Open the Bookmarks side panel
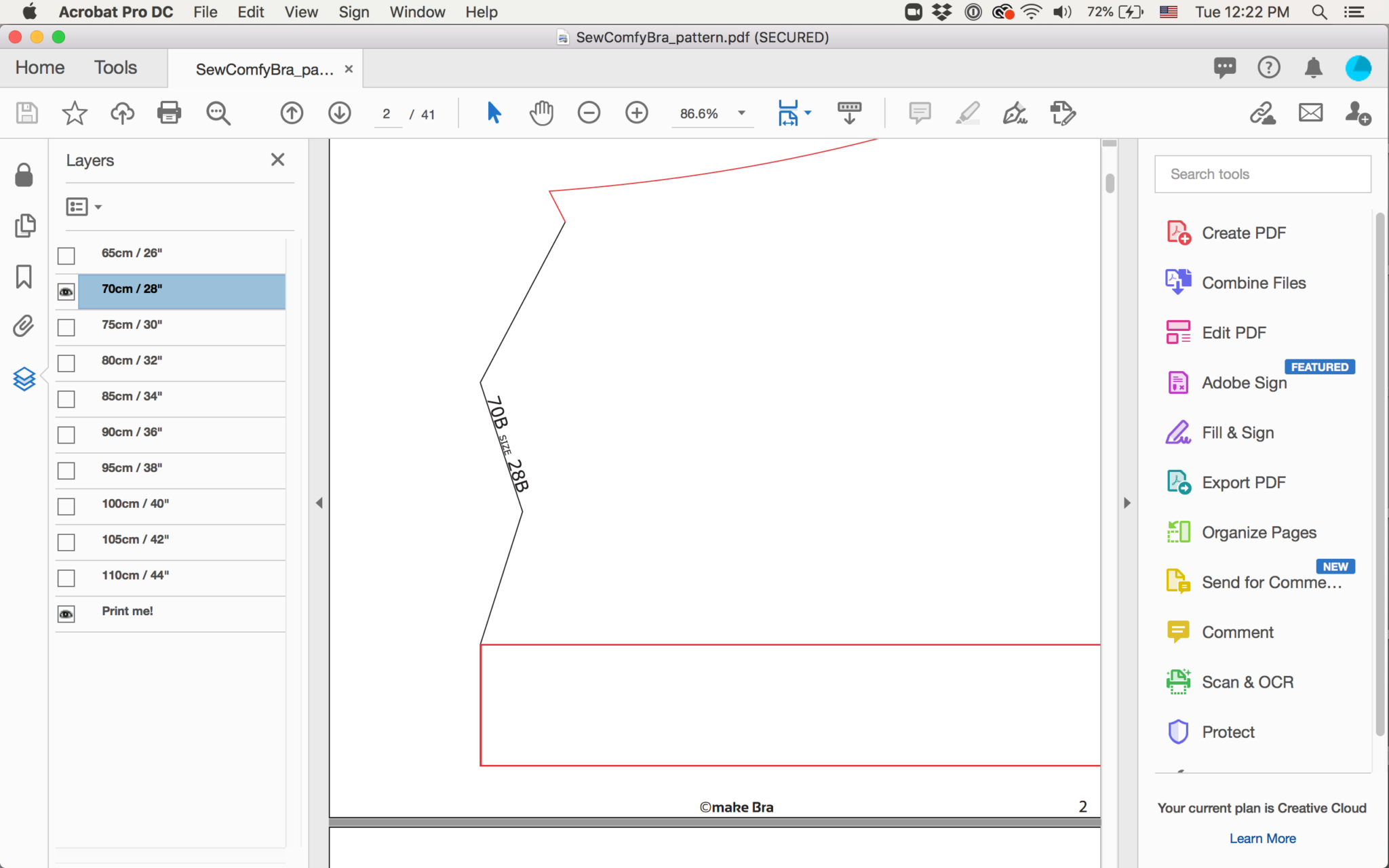The height and width of the screenshot is (868, 1389). (24, 277)
